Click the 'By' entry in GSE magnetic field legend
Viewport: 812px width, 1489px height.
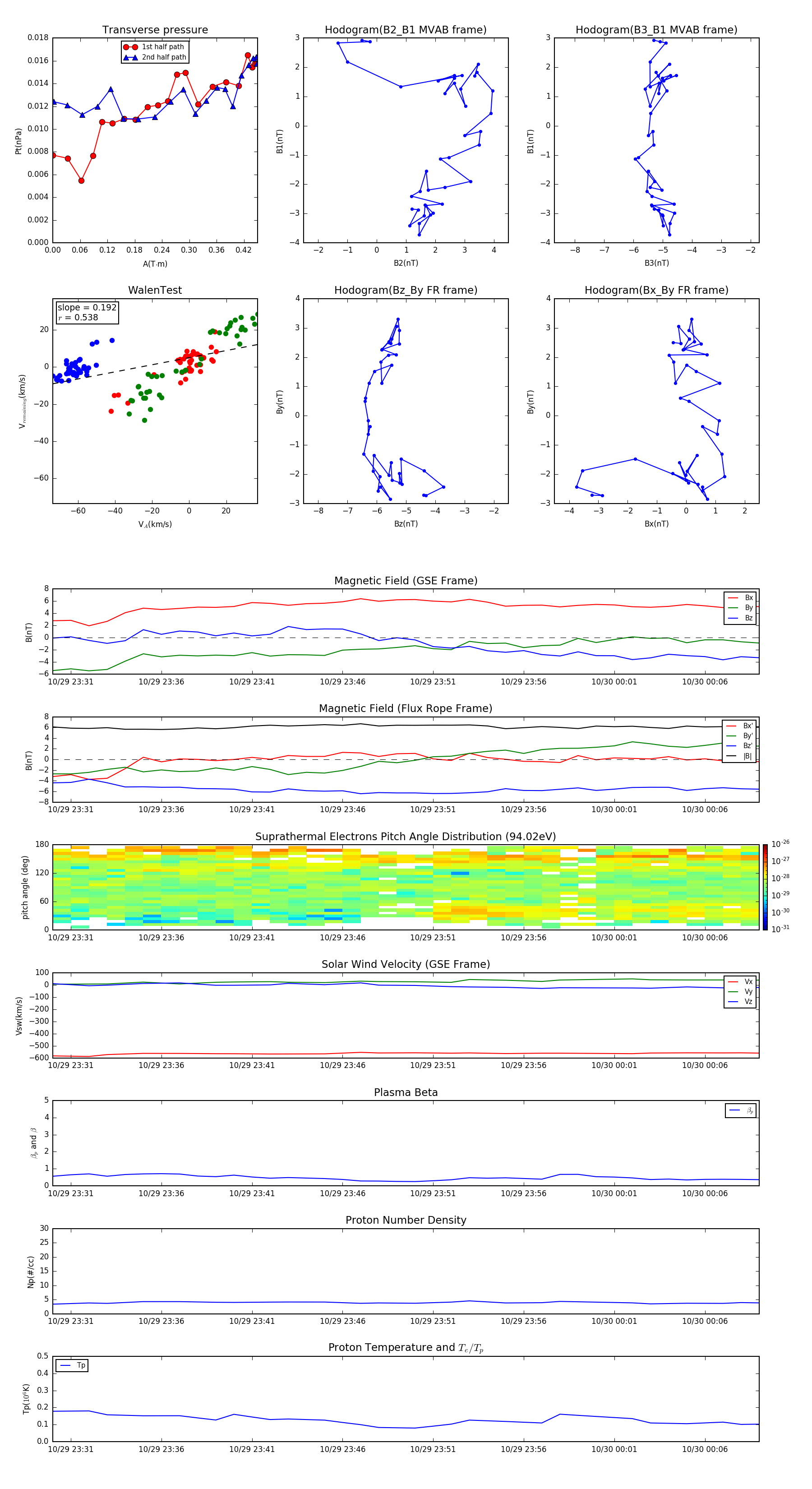(x=740, y=607)
